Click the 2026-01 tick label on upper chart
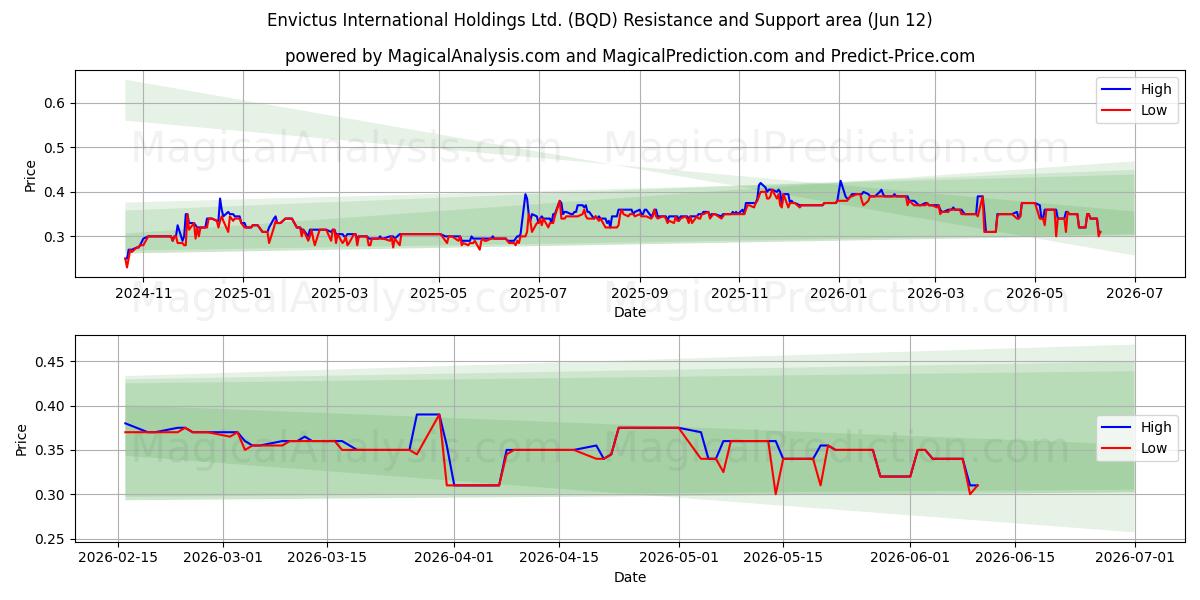This screenshot has width=1200, height=600. 838,294
